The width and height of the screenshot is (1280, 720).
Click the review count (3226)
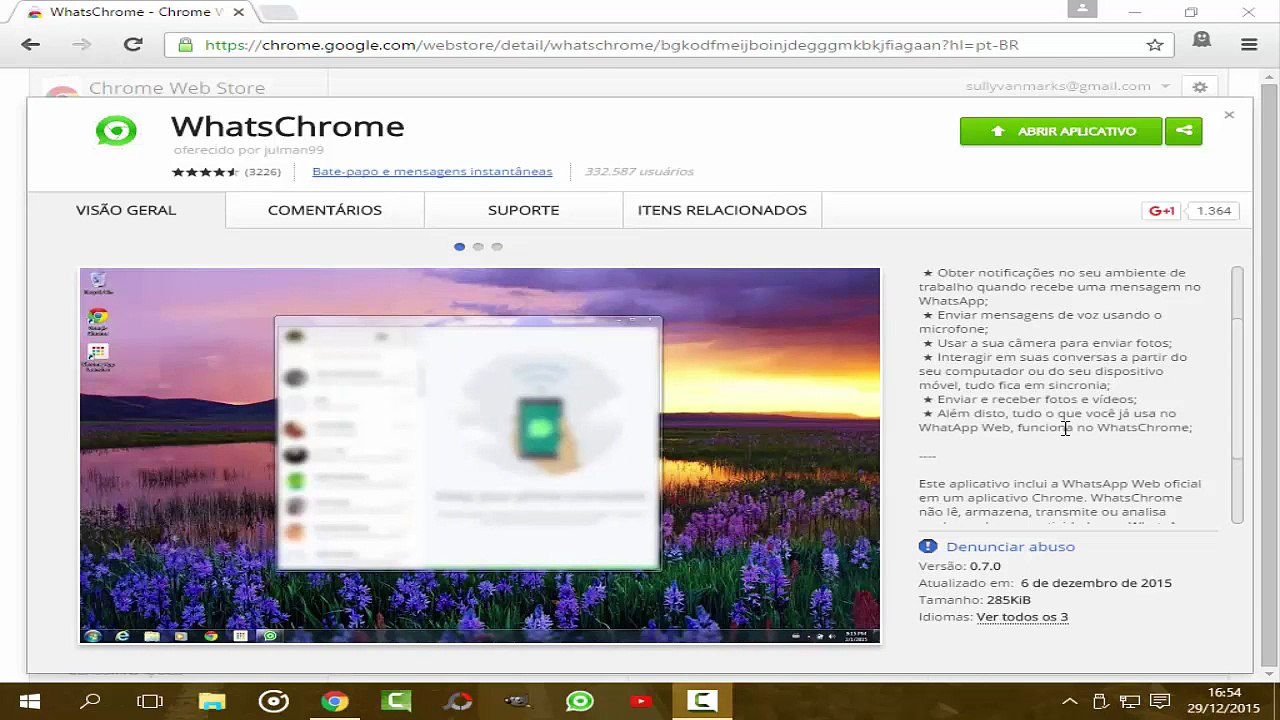[x=262, y=172]
